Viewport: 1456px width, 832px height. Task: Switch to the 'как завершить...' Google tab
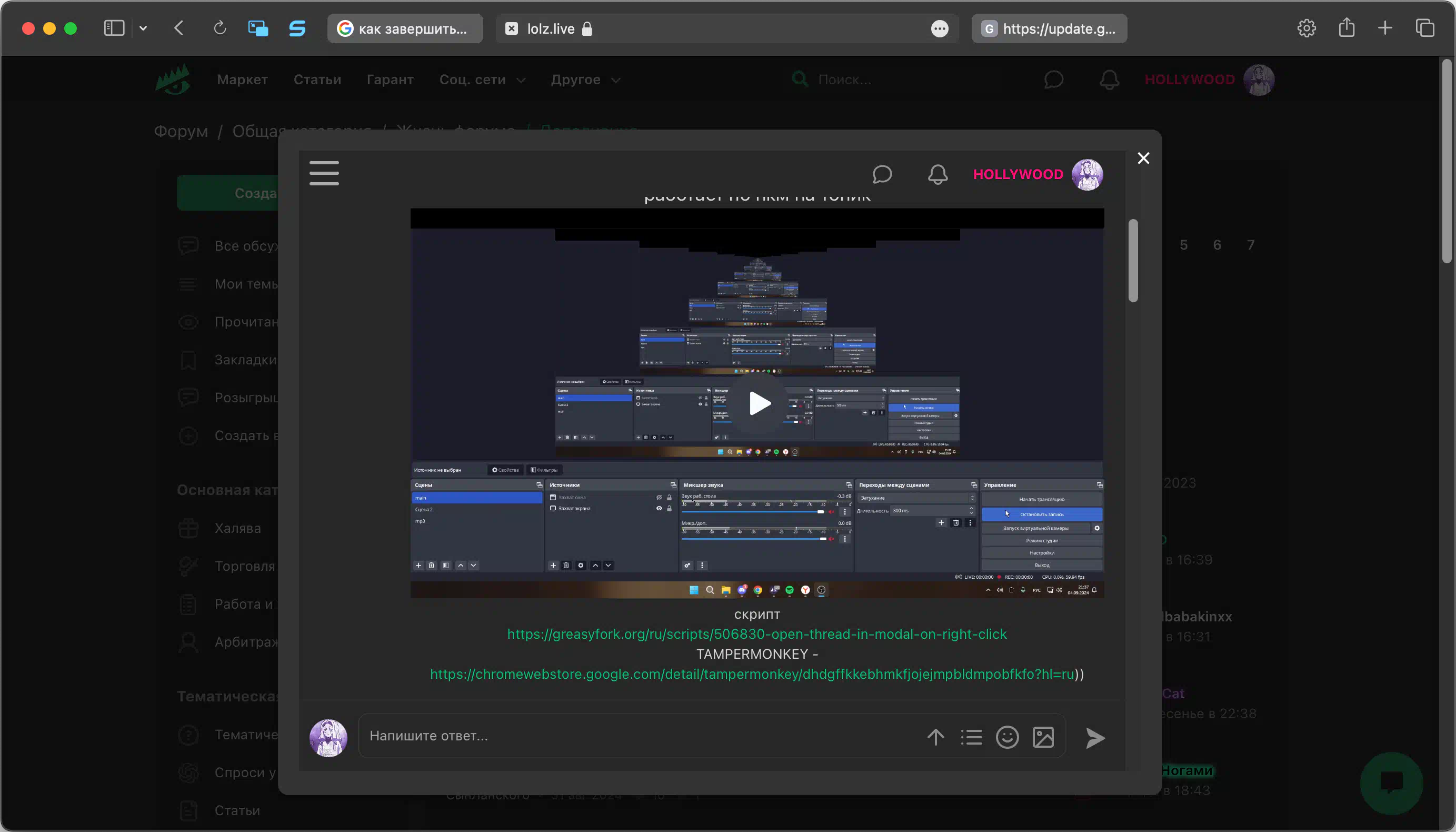click(405, 28)
